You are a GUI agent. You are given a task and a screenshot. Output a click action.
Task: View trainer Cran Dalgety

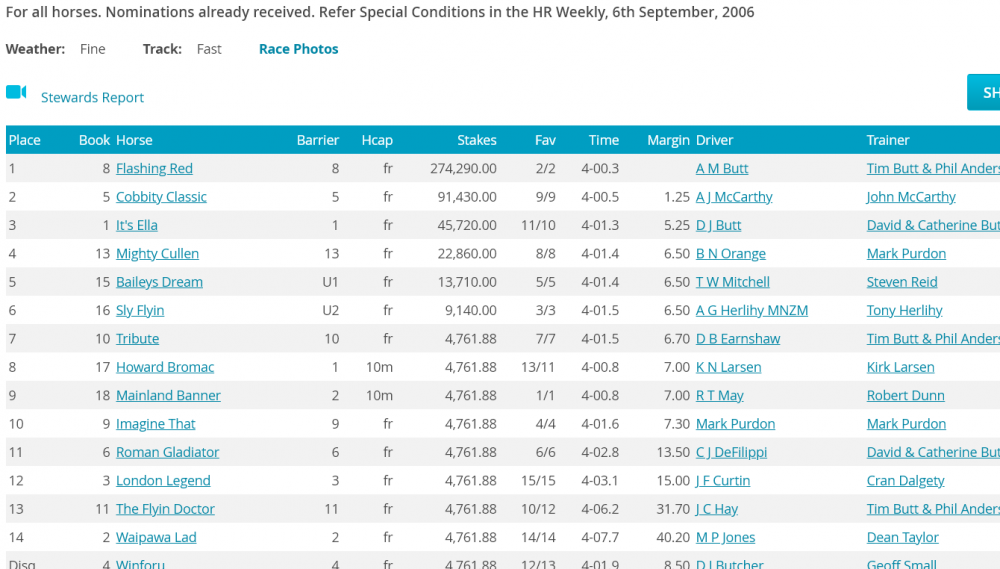905,480
